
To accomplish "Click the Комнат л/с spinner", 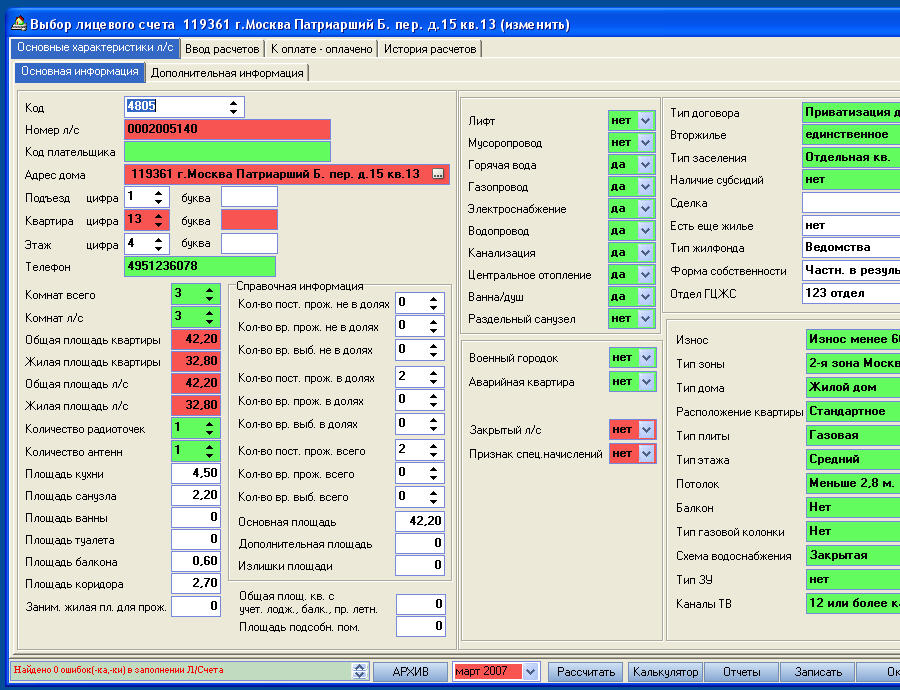I will (210, 317).
